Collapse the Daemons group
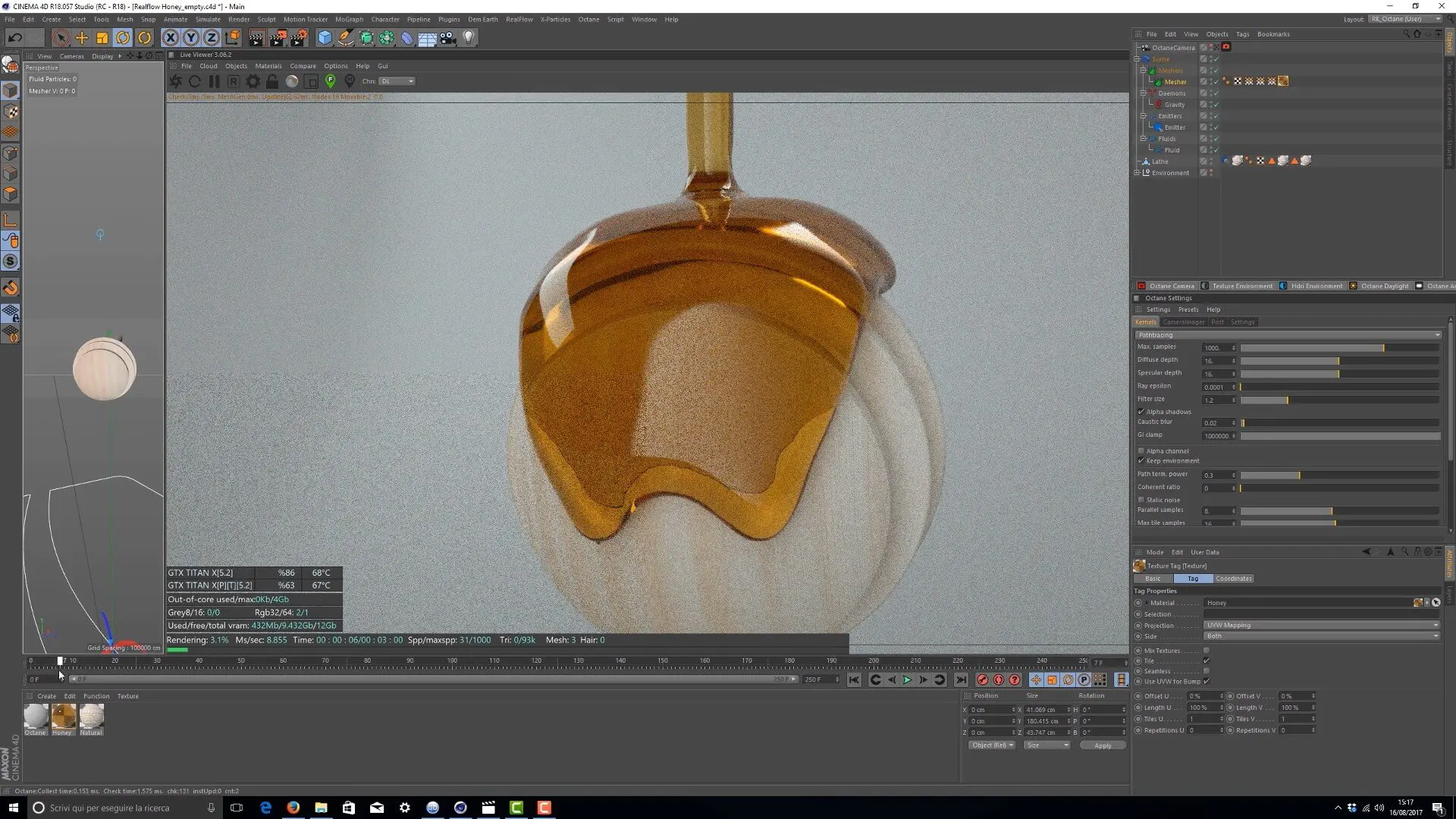This screenshot has height=819, width=1456. [x=1143, y=93]
